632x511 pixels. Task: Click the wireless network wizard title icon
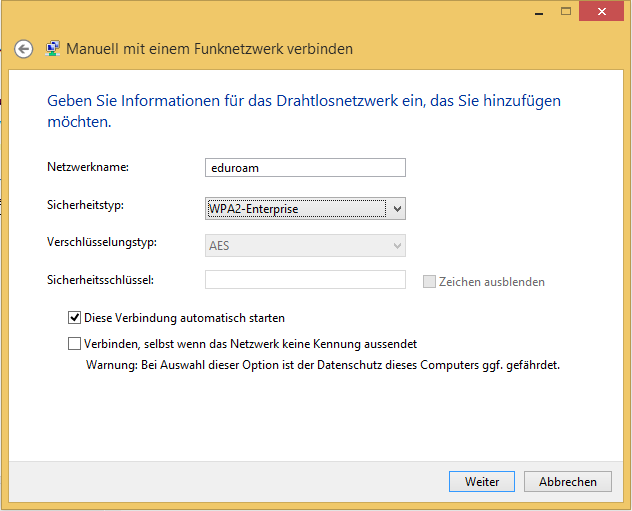[x=53, y=48]
